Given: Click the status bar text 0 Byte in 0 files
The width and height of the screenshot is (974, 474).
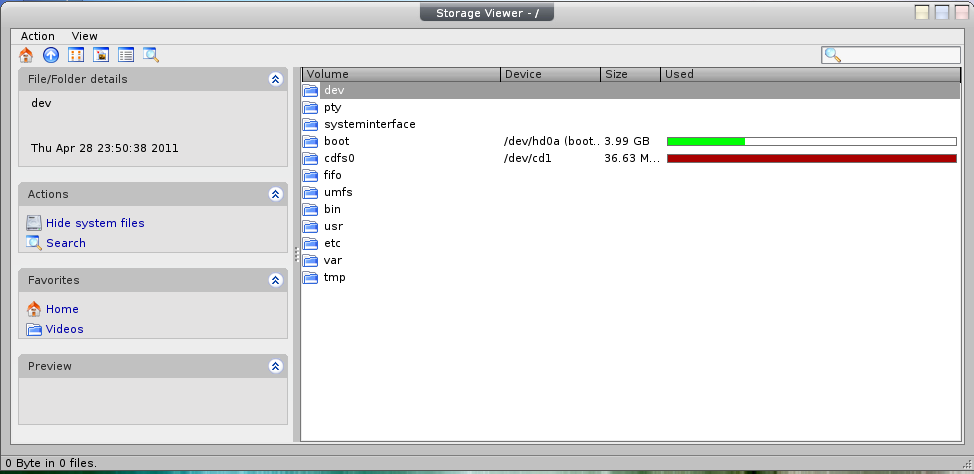Looking at the screenshot, I should (x=51, y=463).
